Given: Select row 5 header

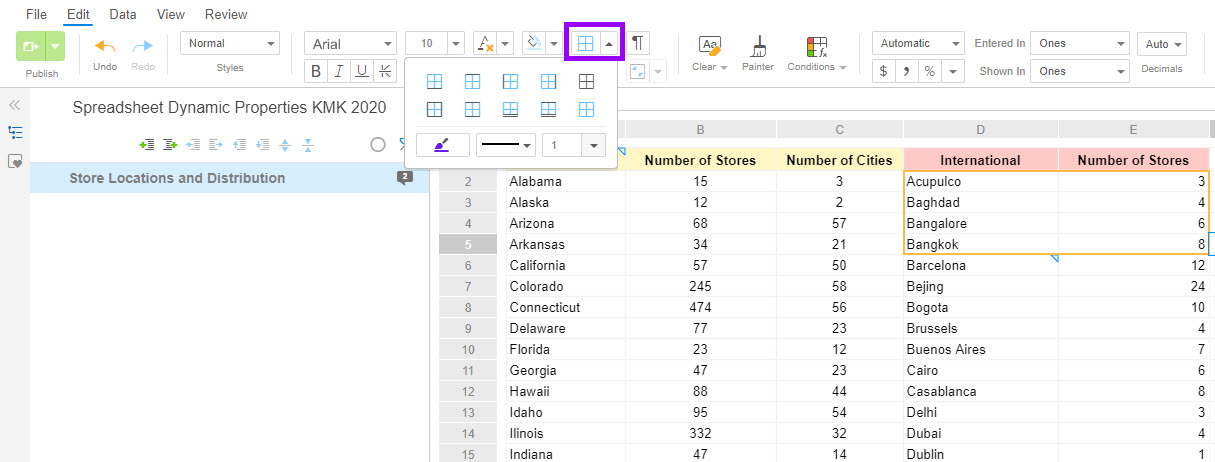Looking at the screenshot, I should point(467,244).
